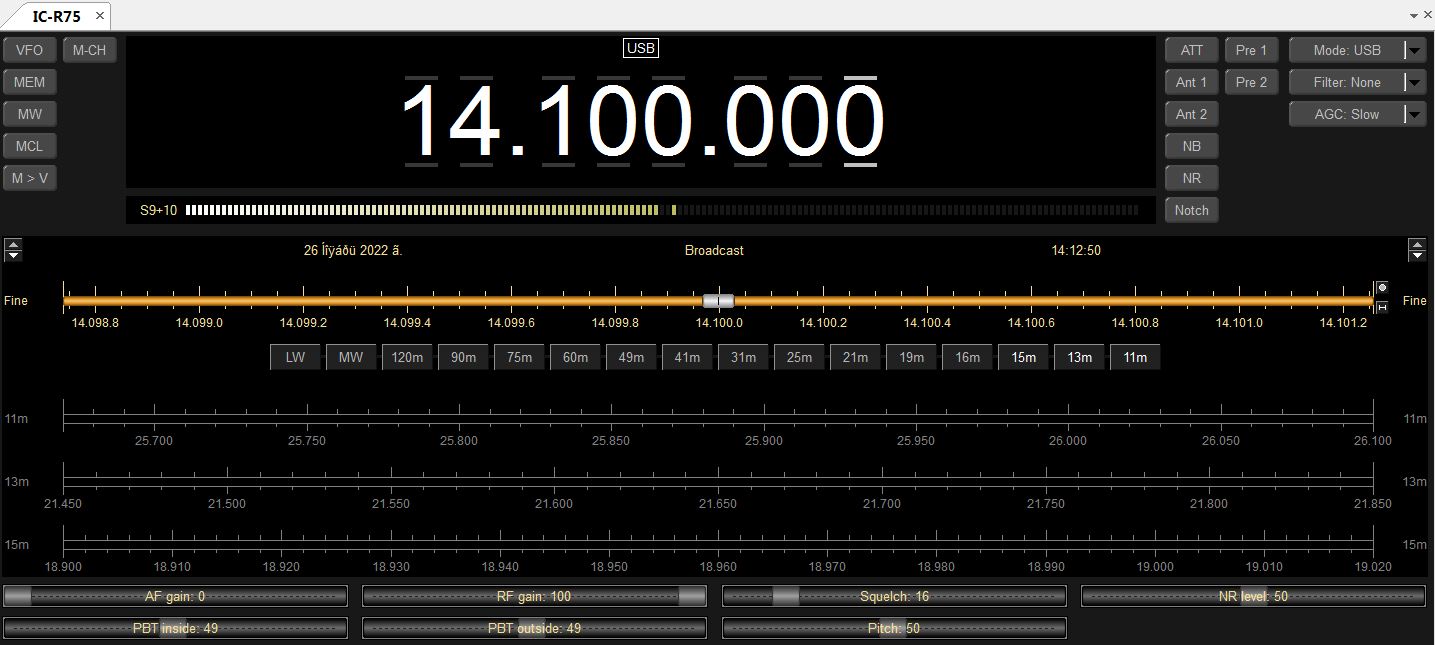The width and height of the screenshot is (1435, 645).
Task: Click the 14:12:50 clock text
Action: (1076, 250)
